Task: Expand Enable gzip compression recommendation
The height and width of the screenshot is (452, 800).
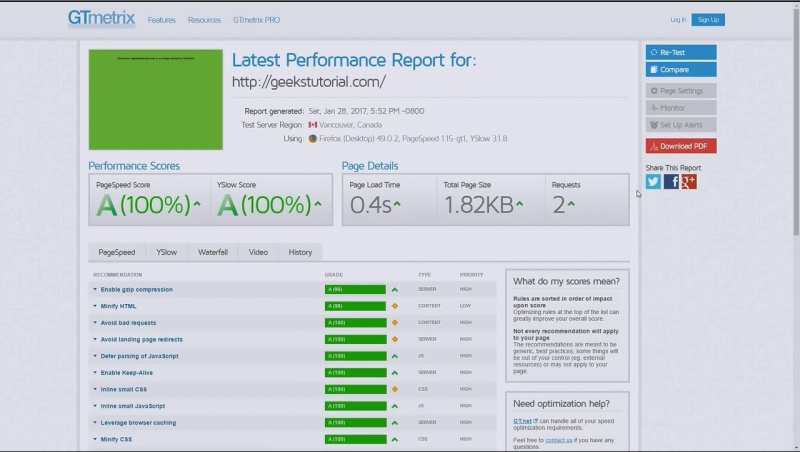Action: coord(136,289)
